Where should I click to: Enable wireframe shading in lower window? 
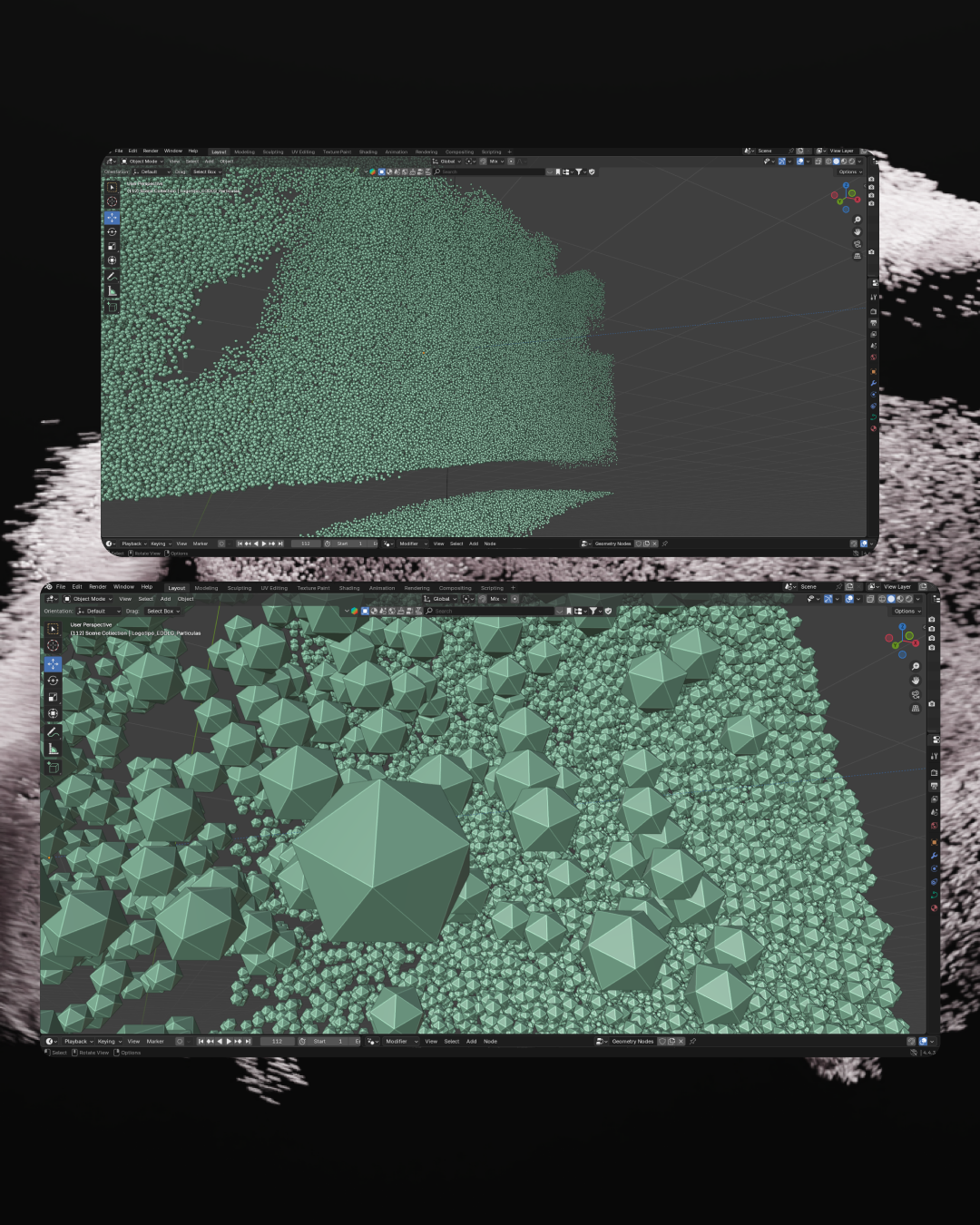coord(882,599)
